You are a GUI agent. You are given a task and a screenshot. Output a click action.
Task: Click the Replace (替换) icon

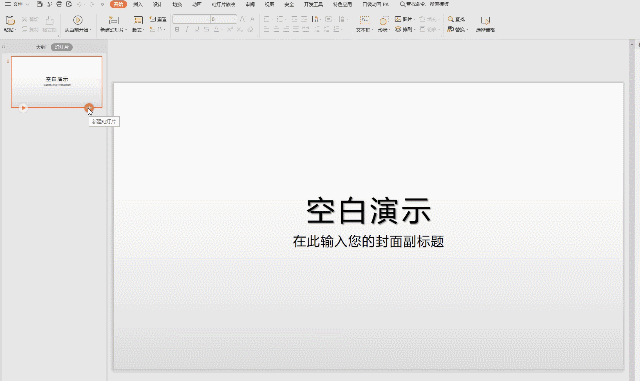pyautogui.click(x=451, y=29)
